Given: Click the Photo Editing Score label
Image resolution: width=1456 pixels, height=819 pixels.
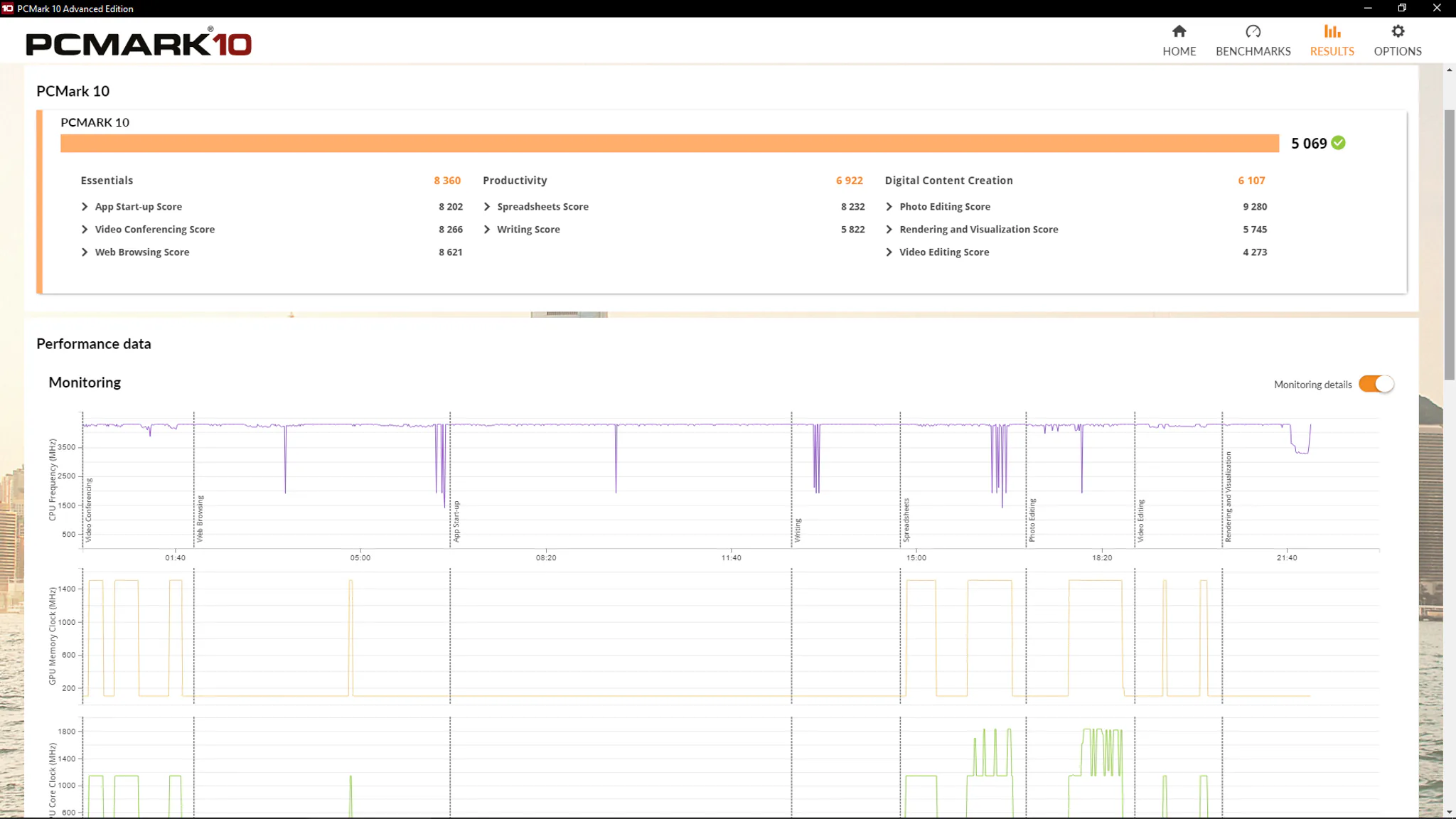Looking at the screenshot, I should tap(945, 207).
